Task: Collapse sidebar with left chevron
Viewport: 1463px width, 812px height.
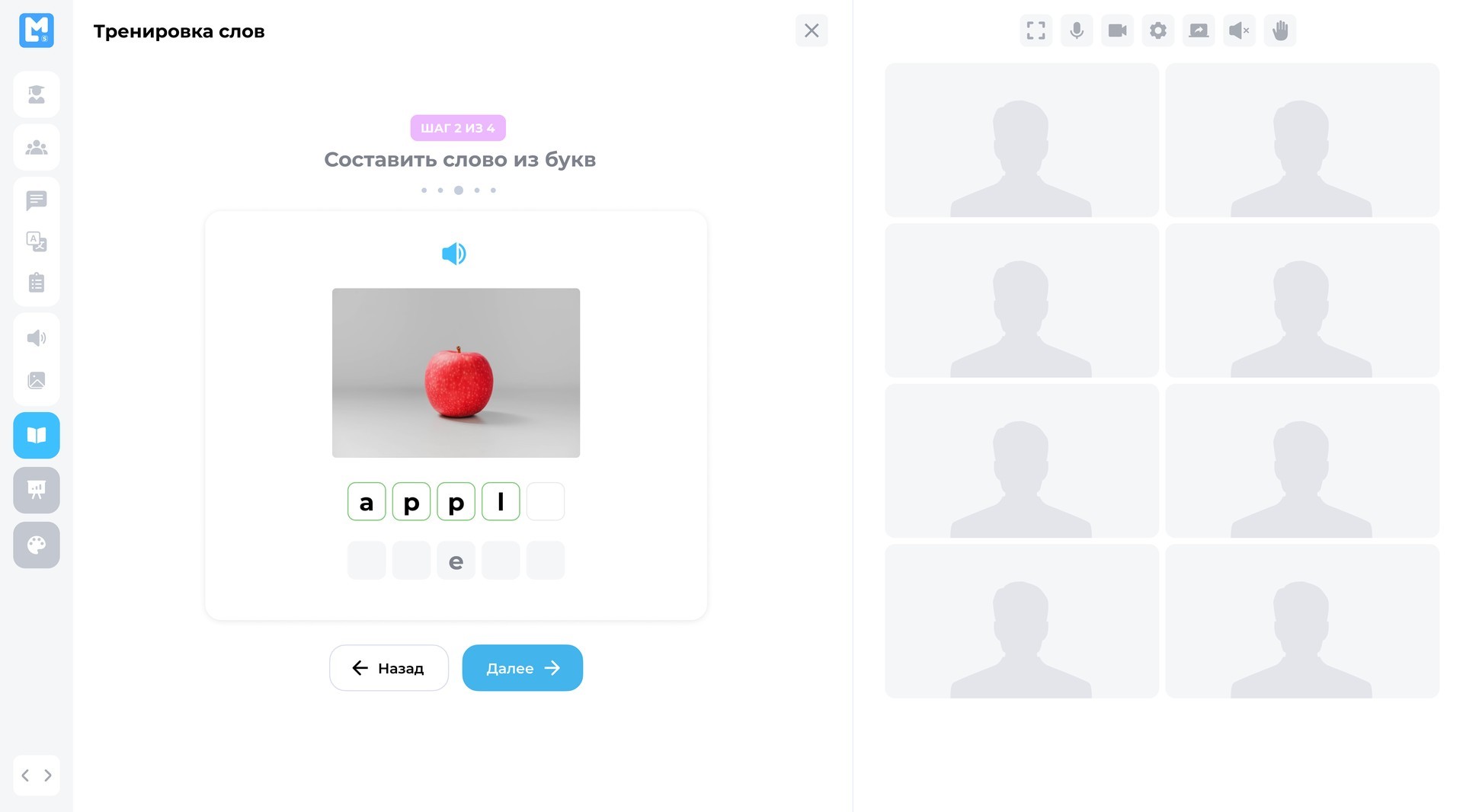Action: point(25,775)
